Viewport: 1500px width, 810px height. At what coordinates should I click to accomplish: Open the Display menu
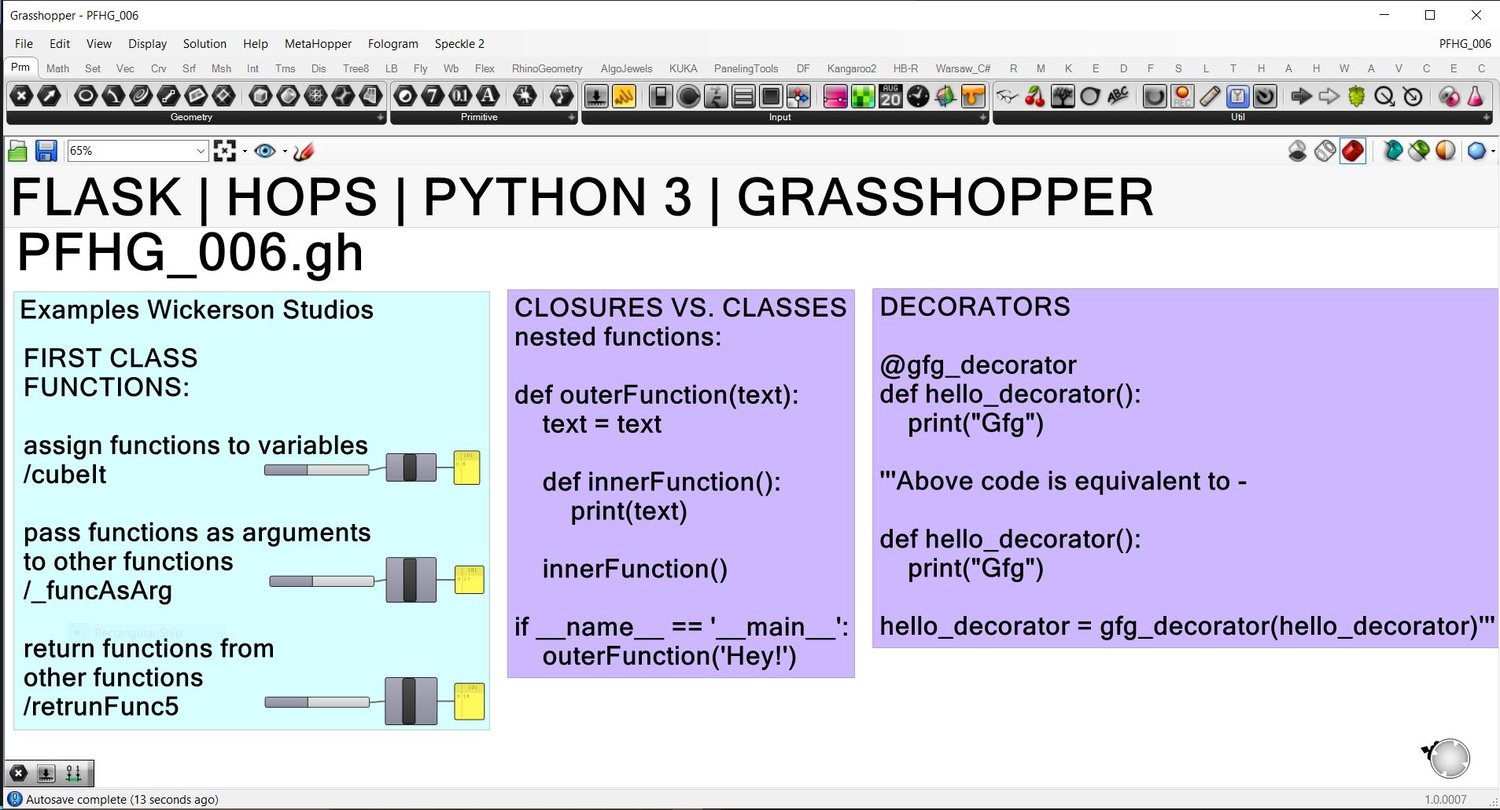(x=148, y=44)
